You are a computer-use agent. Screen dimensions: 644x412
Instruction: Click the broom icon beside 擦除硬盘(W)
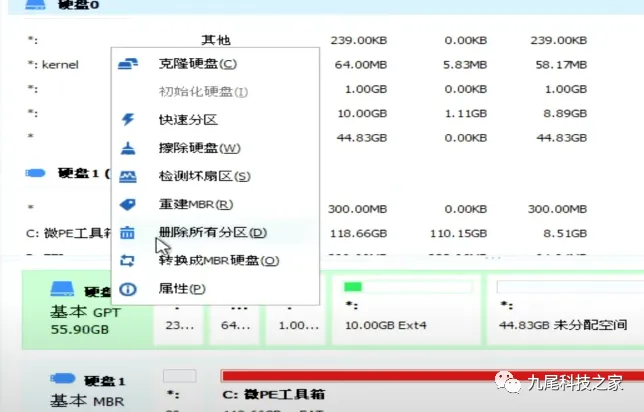(128, 148)
